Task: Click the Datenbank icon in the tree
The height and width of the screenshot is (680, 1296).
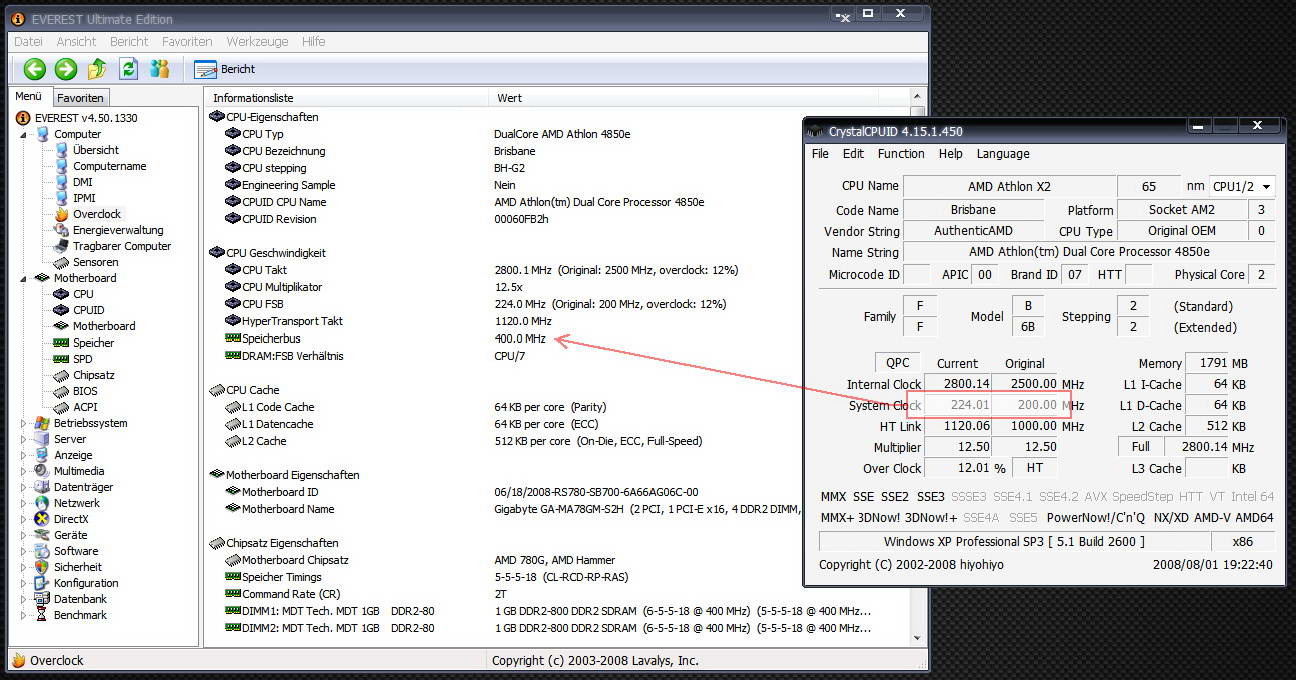Action: 41,599
